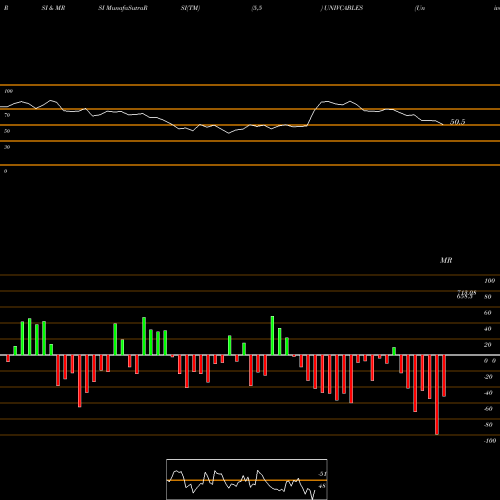500x500 pixels.
Task: Click the 30 level label on RSI axis
Action: pyautogui.click(x=7, y=147)
